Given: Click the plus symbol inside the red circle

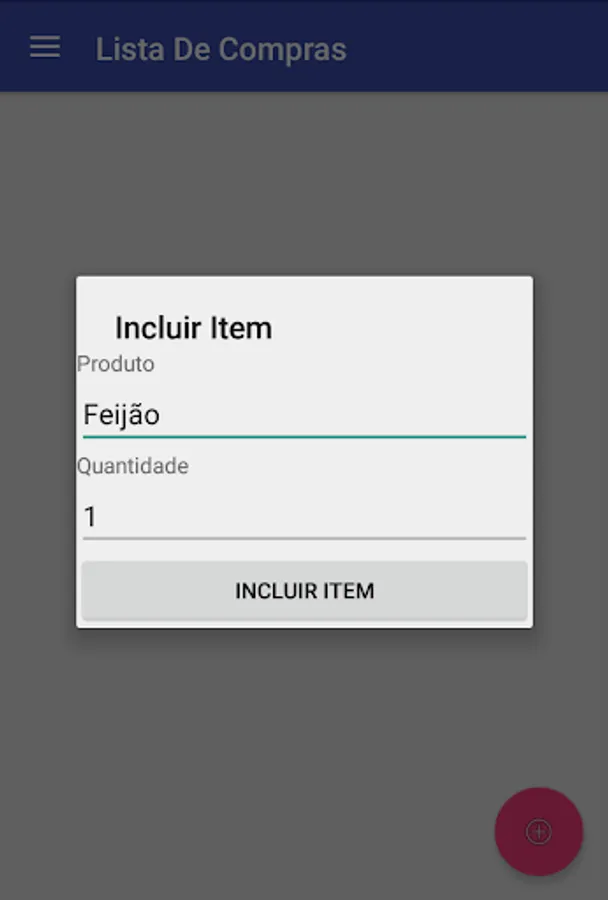Looking at the screenshot, I should (539, 832).
